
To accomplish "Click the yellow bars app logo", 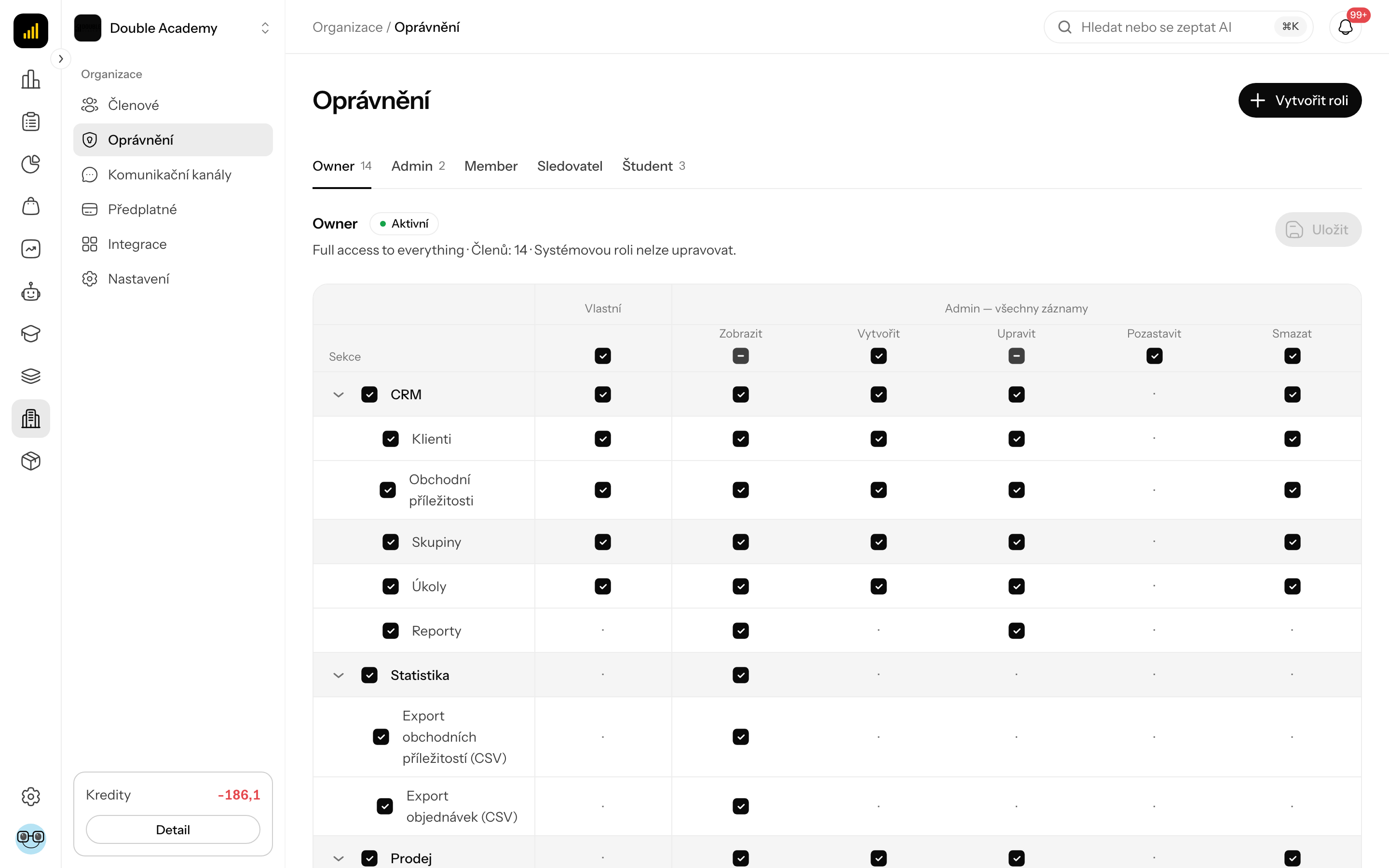I will coord(30,30).
